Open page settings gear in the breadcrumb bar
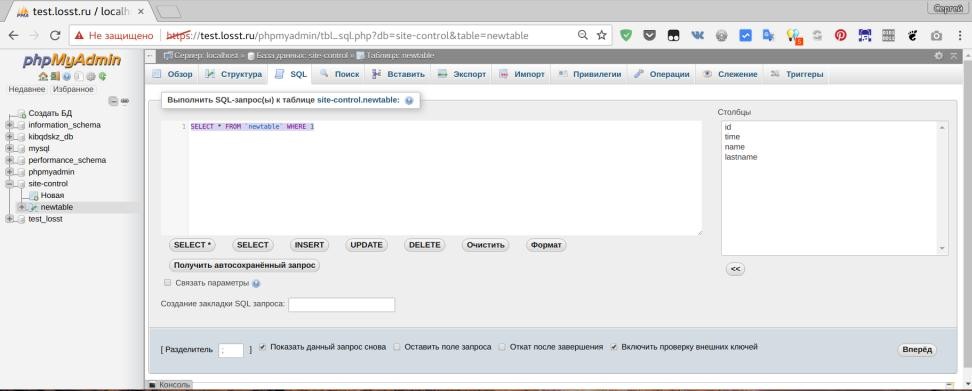 pos(939,56)
